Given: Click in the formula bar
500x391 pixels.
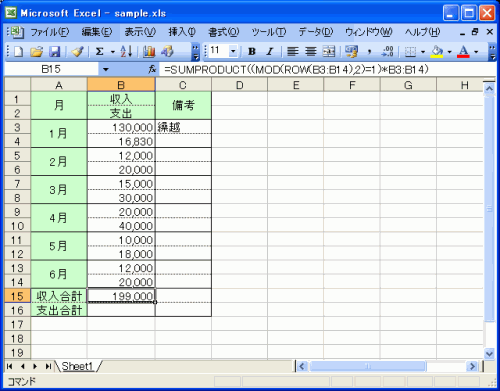Looking at the screenshot, I should pyautogui.click(x=327, y=69).
